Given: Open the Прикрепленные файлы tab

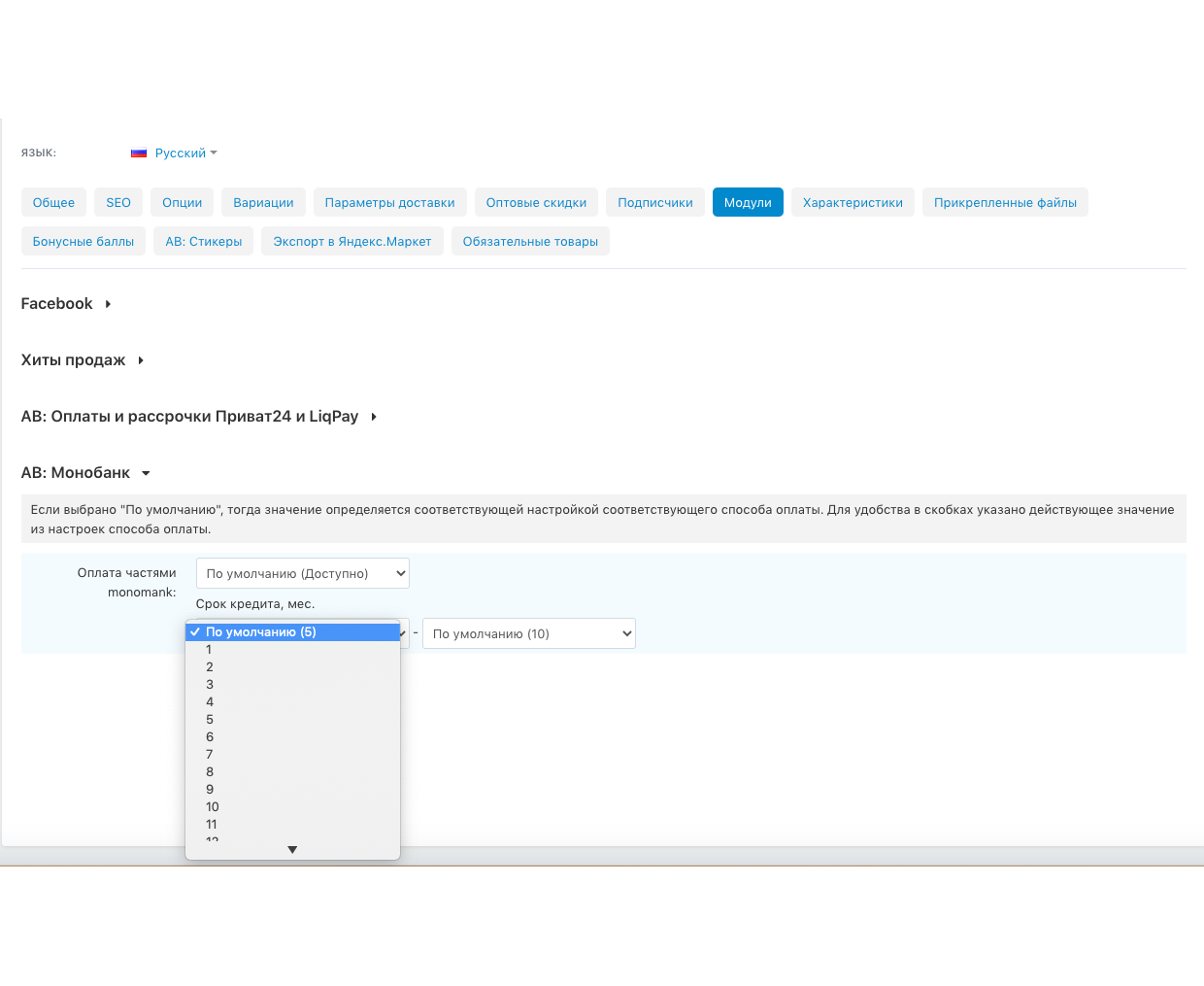Looking at the screenshot, I should [1005, 202].
